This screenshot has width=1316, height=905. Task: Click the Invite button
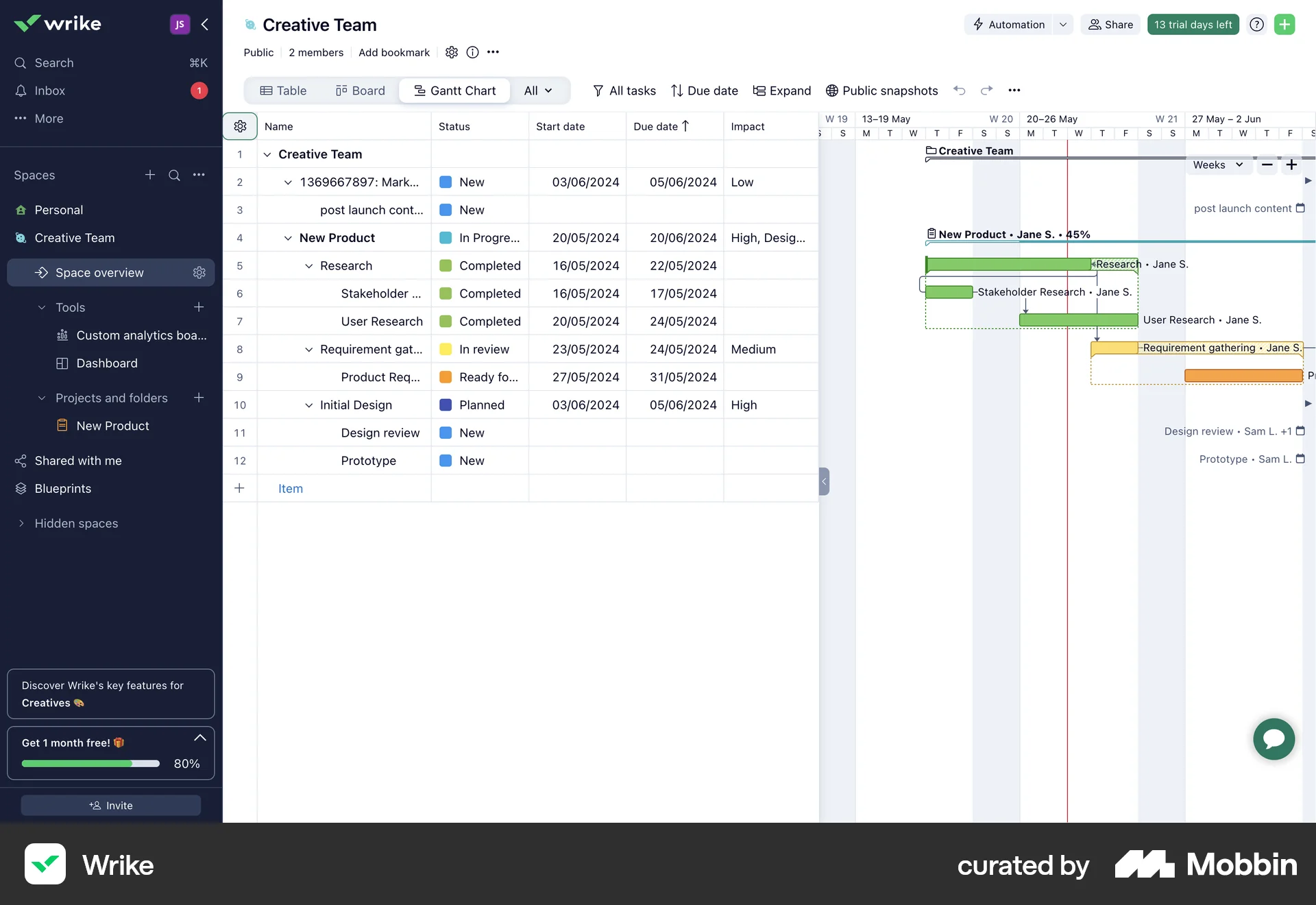(x=110, y=805)
